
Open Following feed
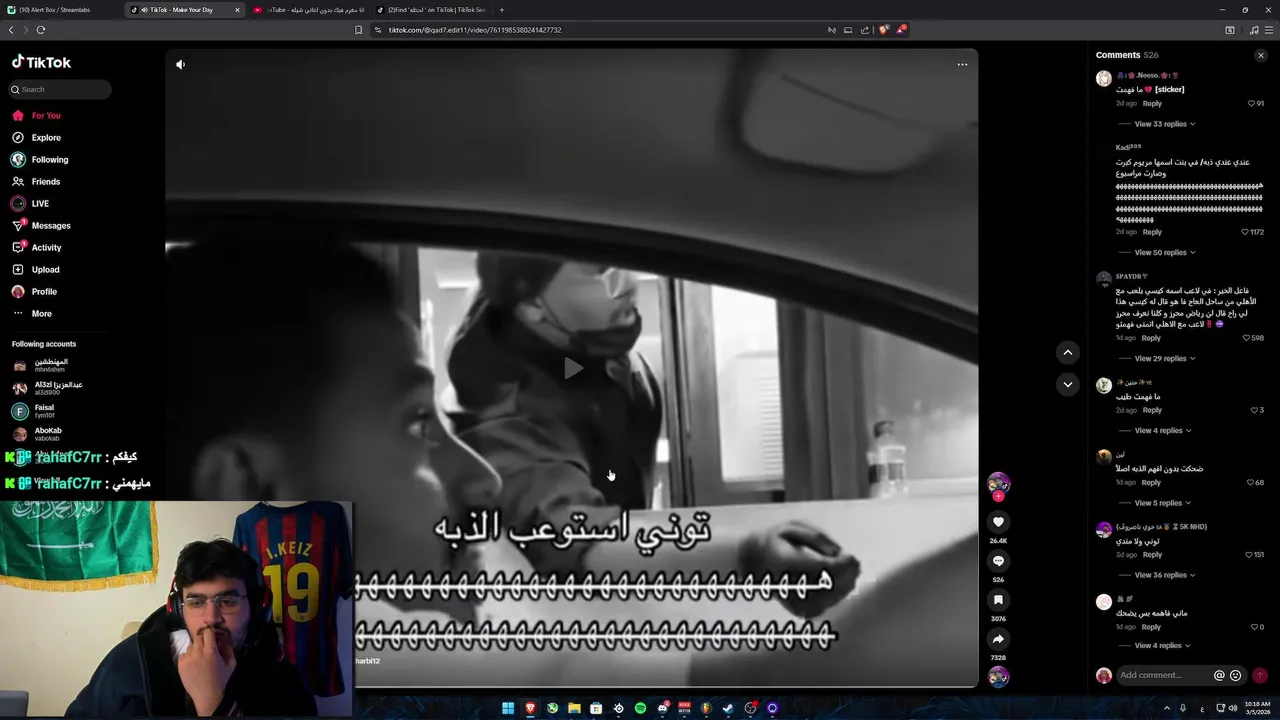click(40, 160)
